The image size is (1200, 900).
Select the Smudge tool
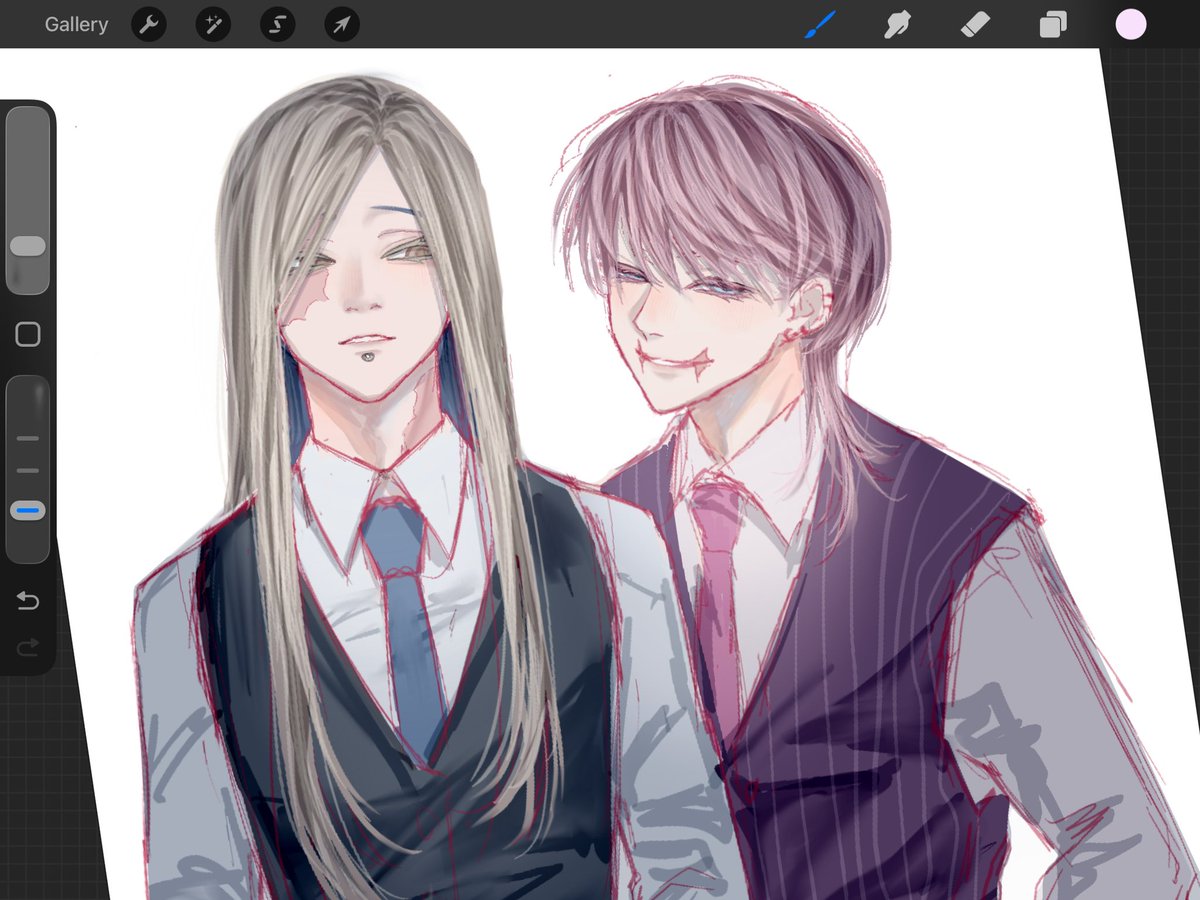897,24
